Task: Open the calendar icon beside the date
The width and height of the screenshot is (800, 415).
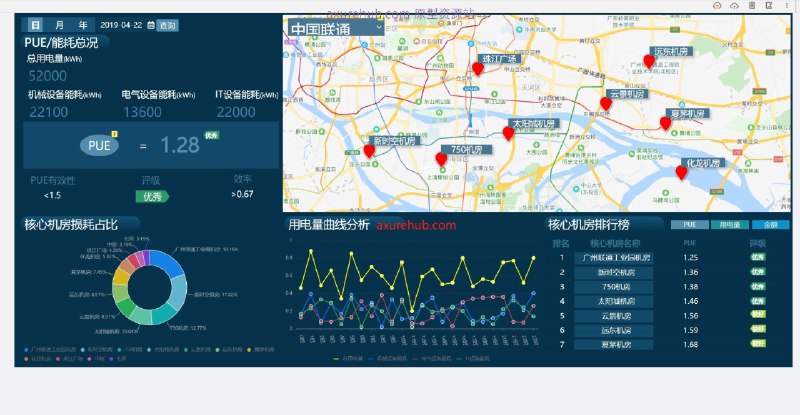Action: [151, 25]
